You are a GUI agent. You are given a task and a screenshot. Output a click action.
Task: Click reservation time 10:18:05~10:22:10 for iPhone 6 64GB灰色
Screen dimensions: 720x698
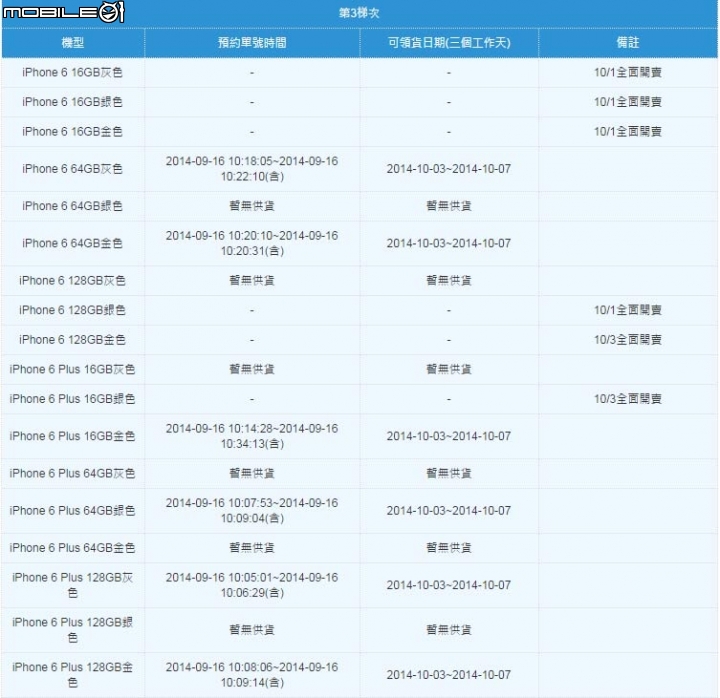pyautogui.click(x=252, y=169)
